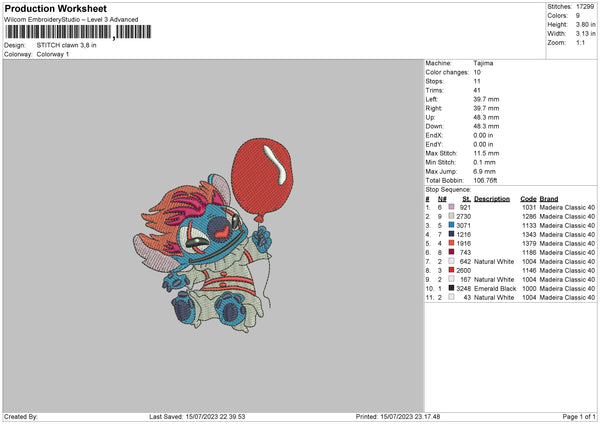Click thread code 1133 in row 3
This screenshot has height=424, width=600.
(x=529, y=225)
